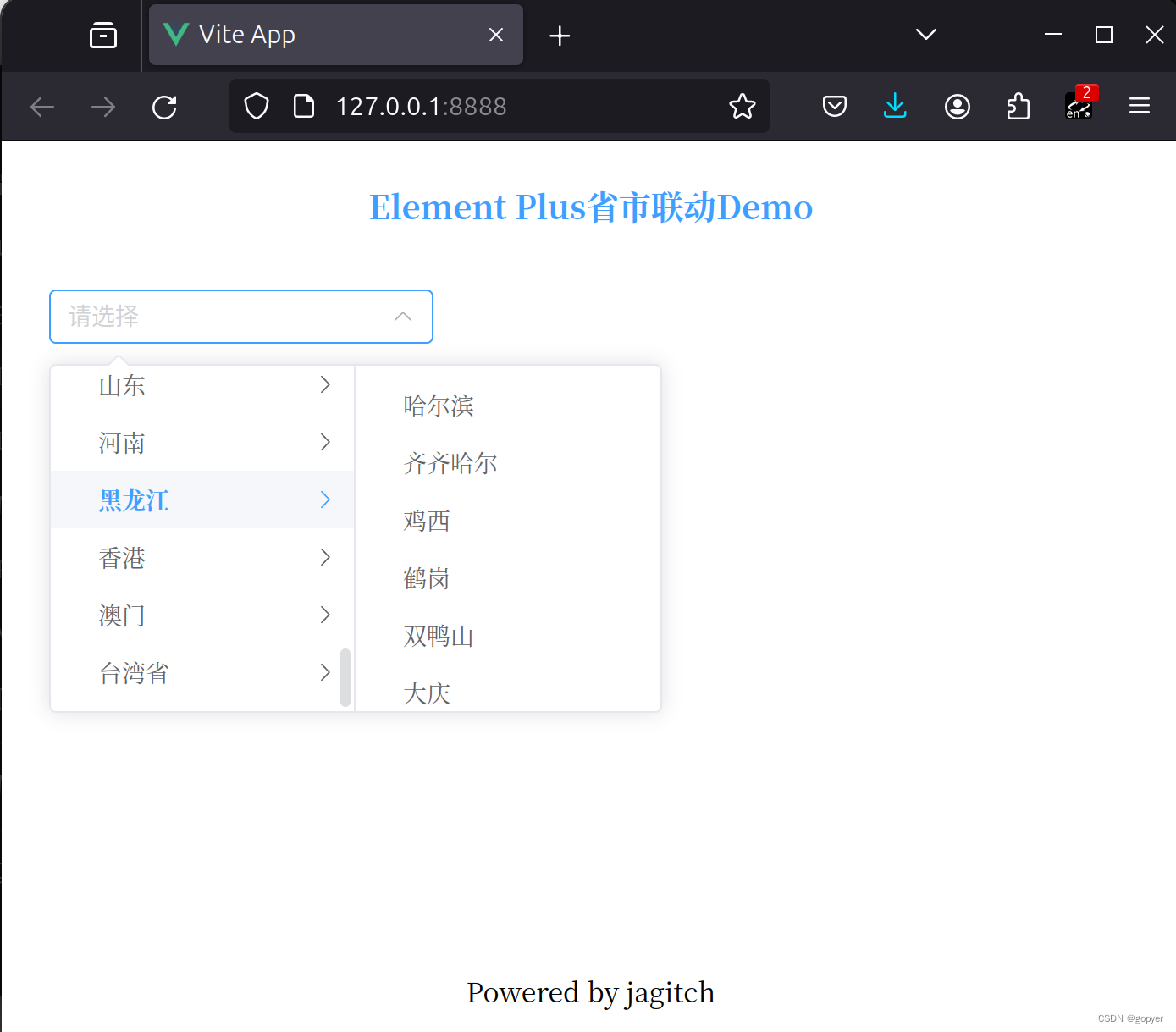Select 台湾省 in the province list
1176x1032 pixels.
203,672
